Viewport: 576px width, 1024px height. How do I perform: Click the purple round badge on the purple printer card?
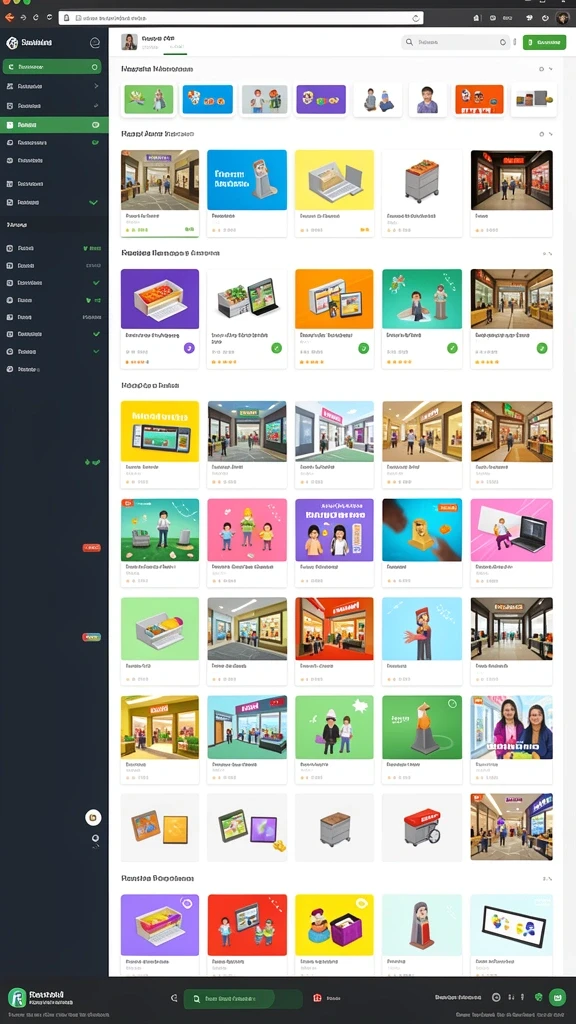pyautogui.click(x=189, y=348)
